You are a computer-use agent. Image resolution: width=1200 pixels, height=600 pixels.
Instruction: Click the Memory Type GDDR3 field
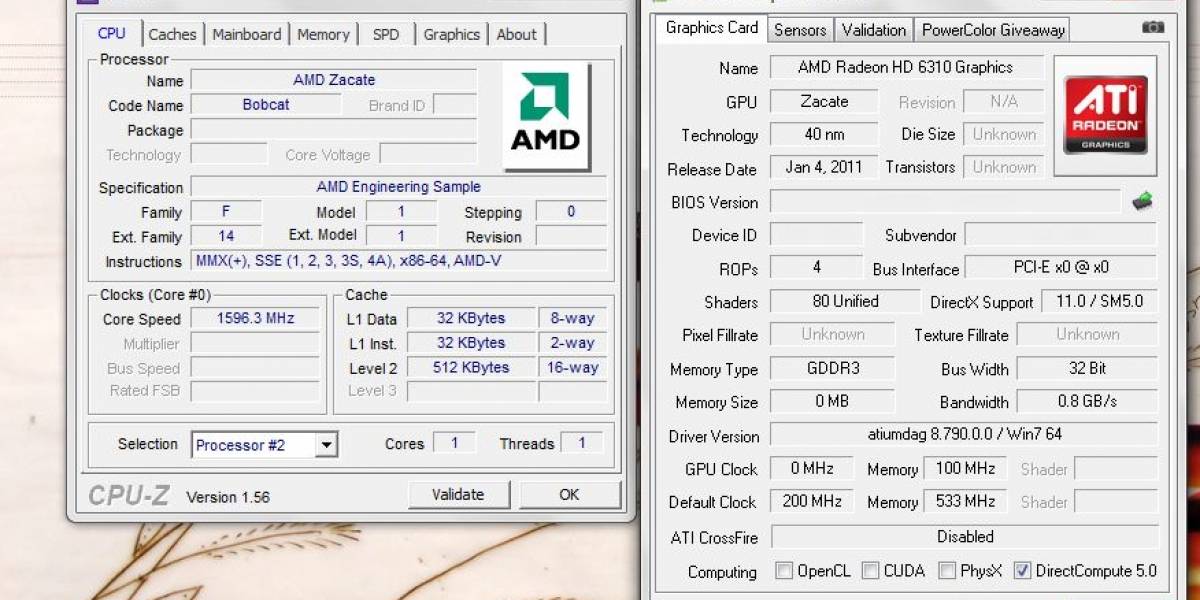point(833,368)
